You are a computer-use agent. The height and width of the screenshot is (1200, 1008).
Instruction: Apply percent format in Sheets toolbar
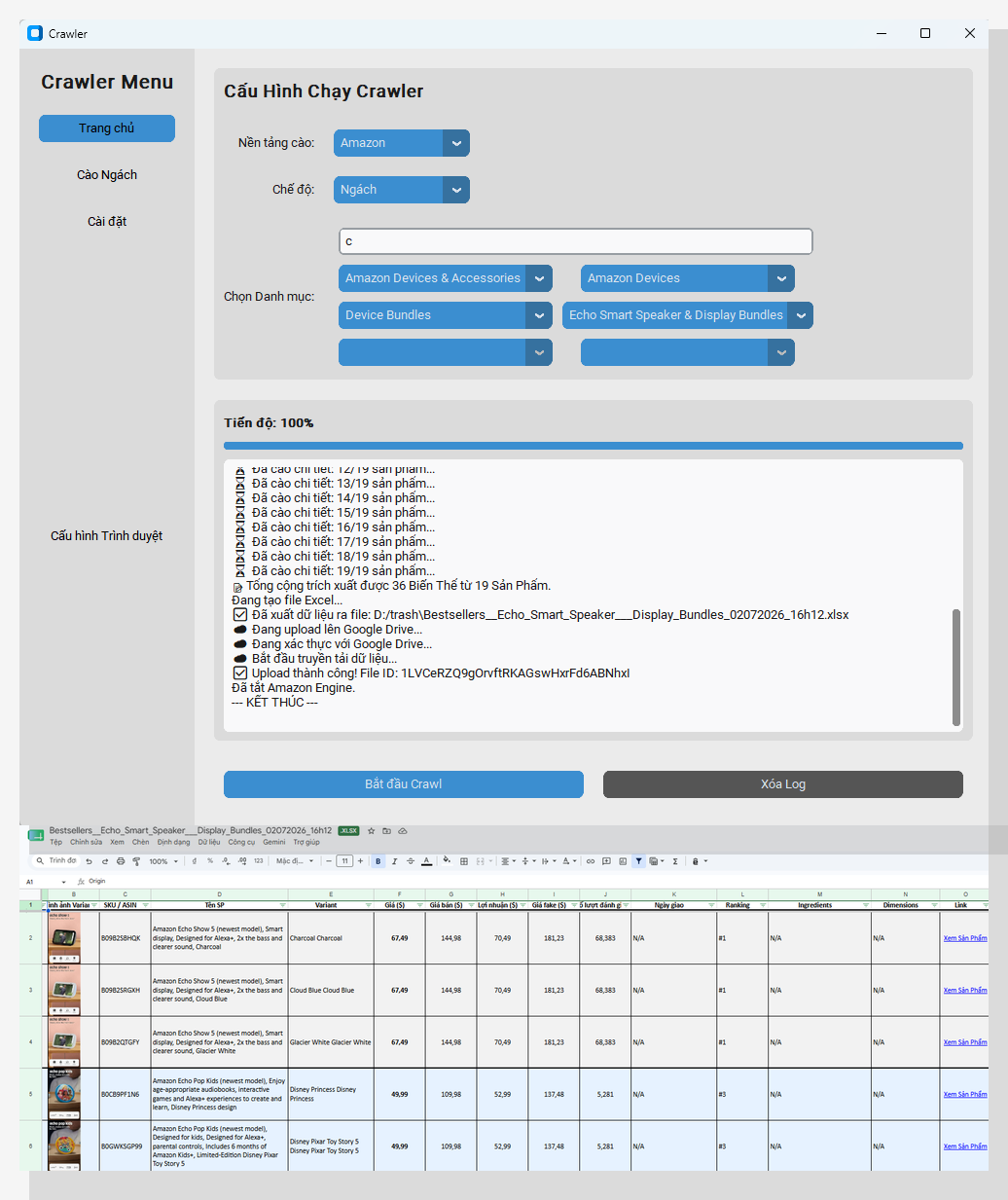tap(210, 861)
